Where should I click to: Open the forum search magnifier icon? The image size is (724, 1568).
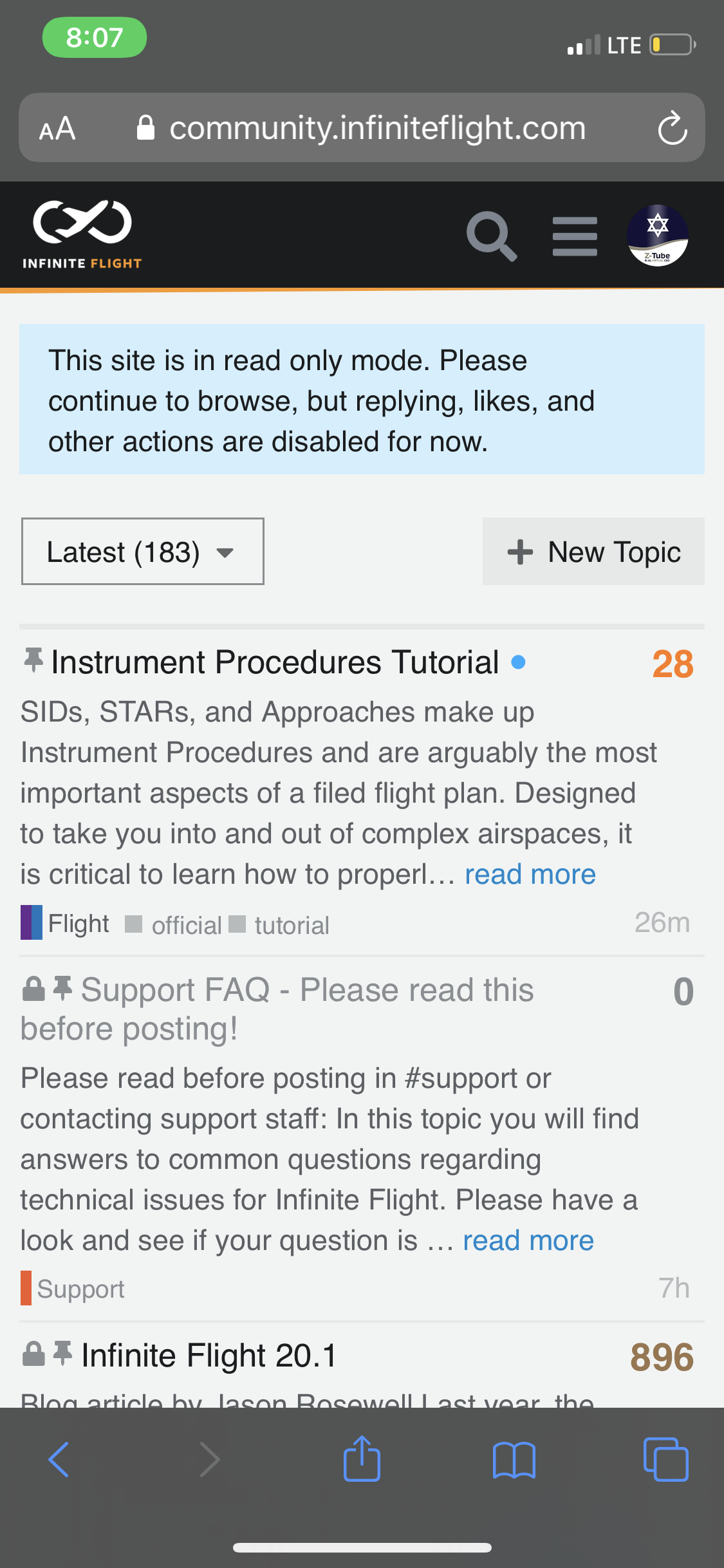[x=491, y=236]
